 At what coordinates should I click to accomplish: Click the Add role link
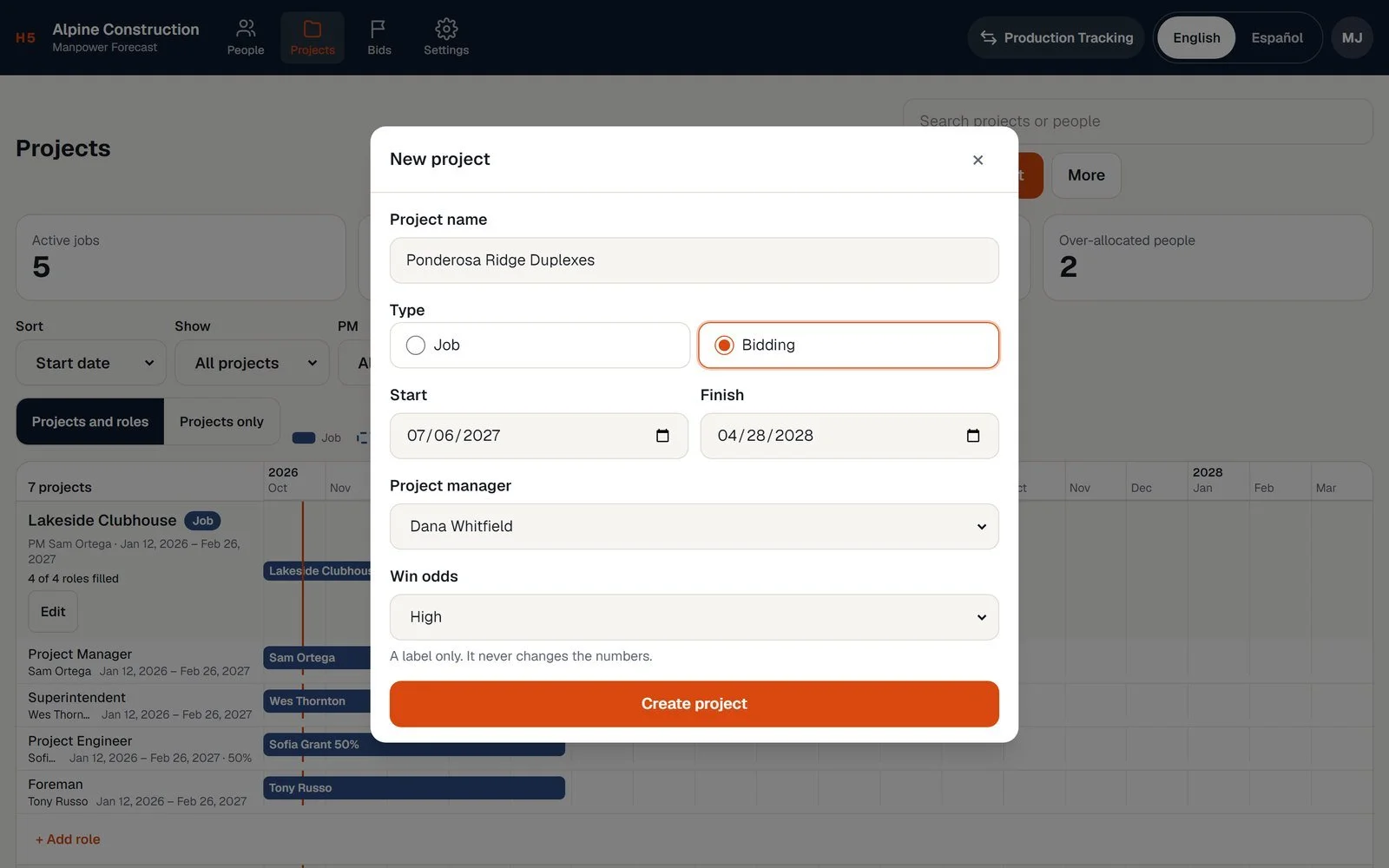(x=68, y=839)
